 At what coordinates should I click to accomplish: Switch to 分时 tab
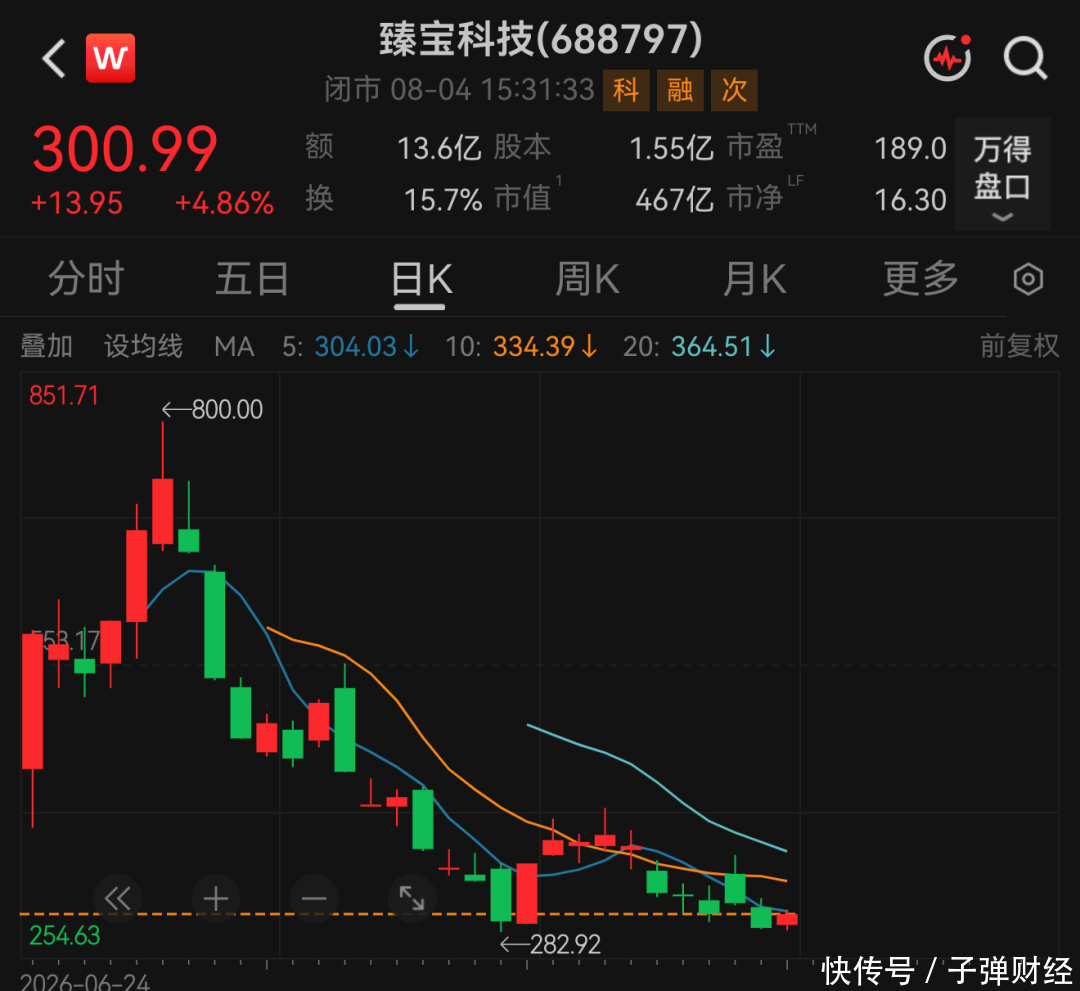point(86,279)
